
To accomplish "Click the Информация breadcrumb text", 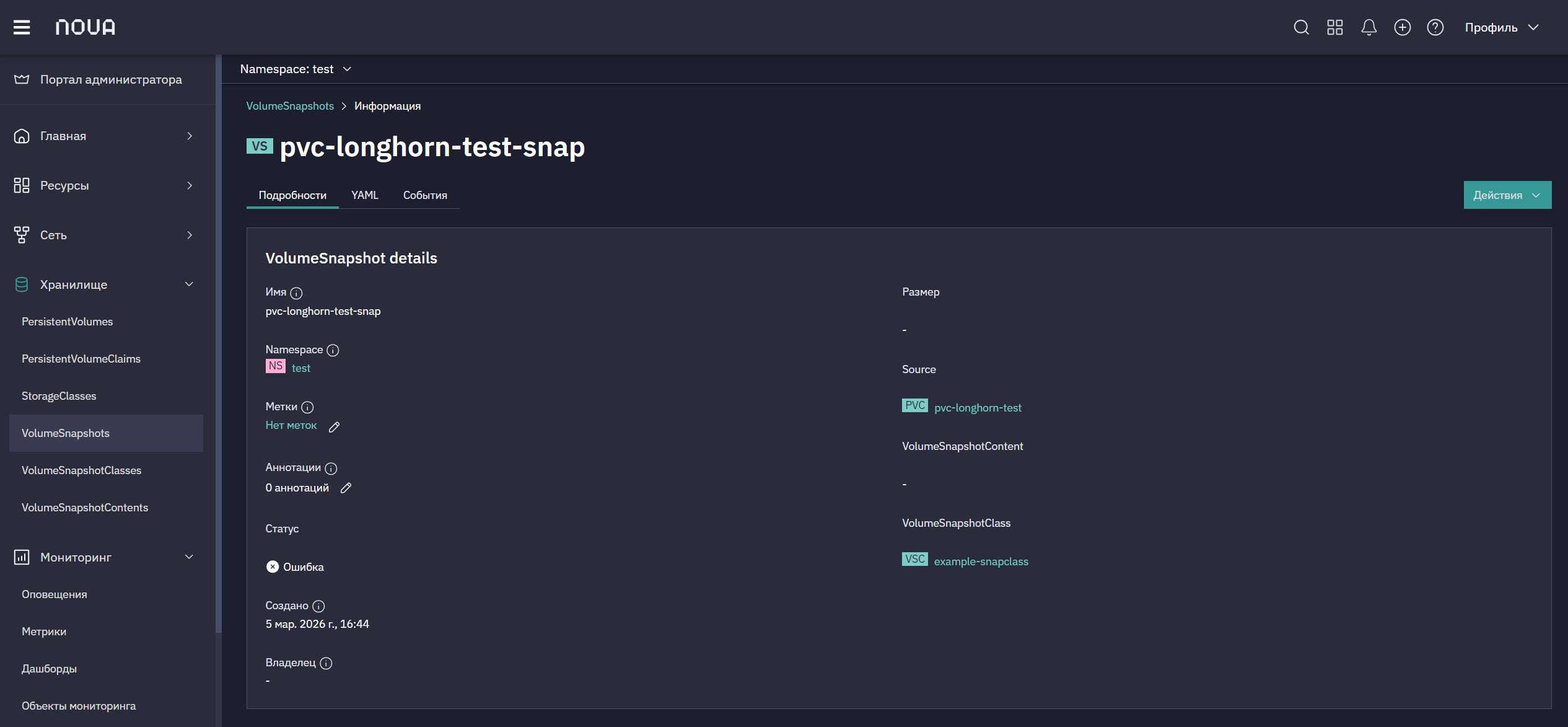I will [x=387, y=106].
